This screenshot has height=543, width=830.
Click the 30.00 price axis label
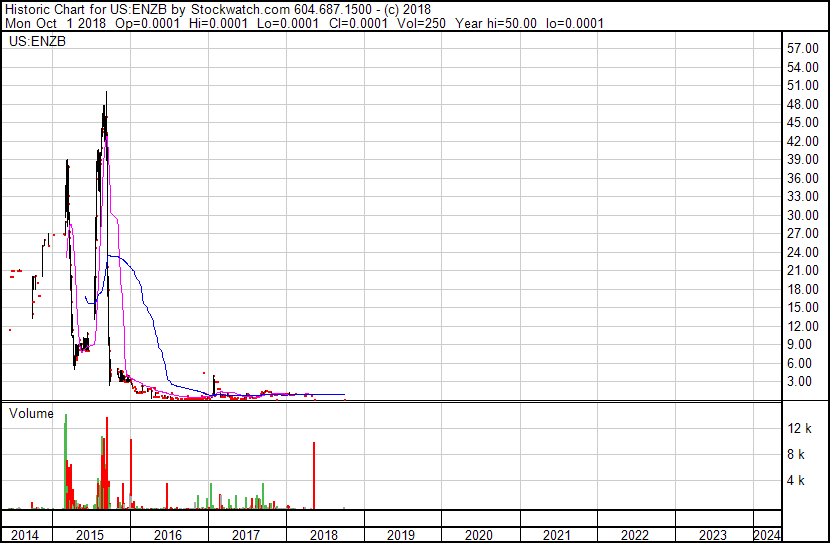pos(803,215)
